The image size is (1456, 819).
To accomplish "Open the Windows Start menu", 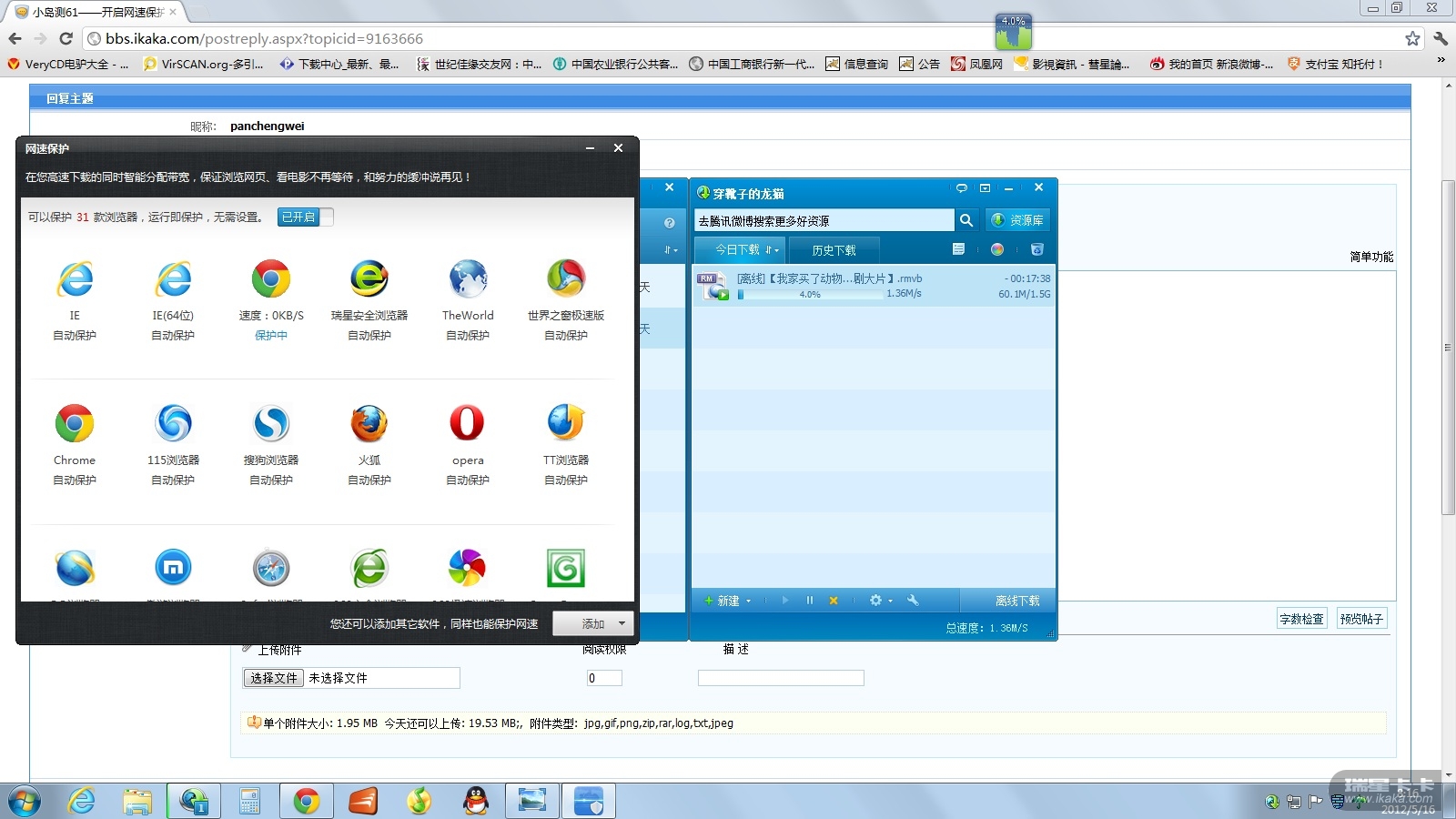I will click(x=25, y=801).
